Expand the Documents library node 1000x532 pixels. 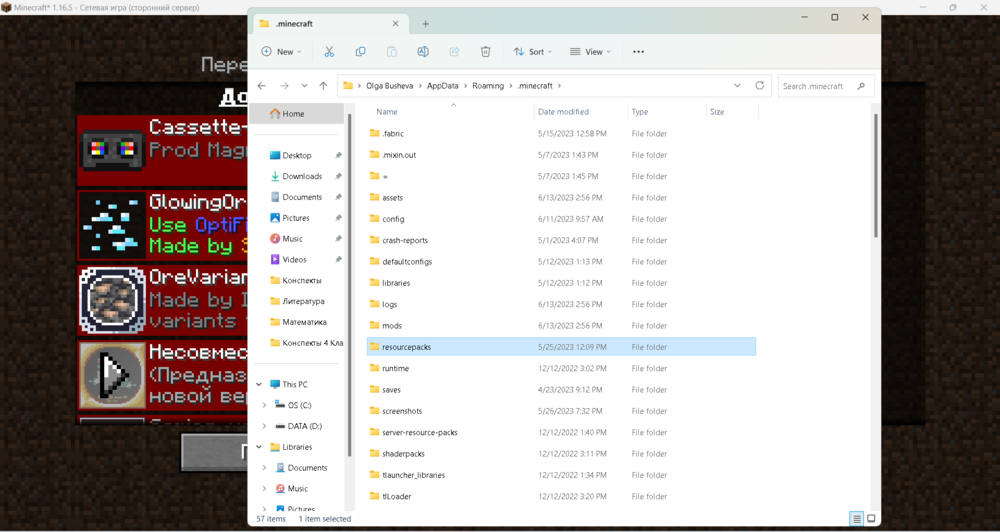(264, 468)
